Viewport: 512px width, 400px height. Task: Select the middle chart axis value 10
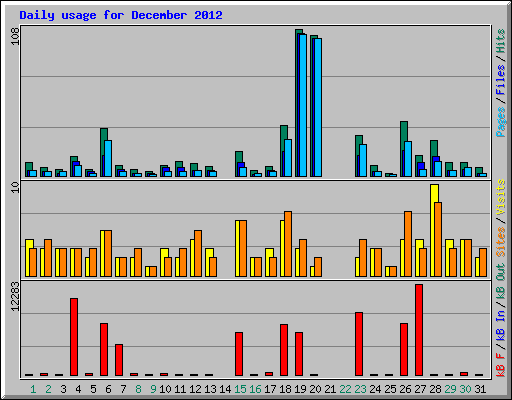(15, 188)
